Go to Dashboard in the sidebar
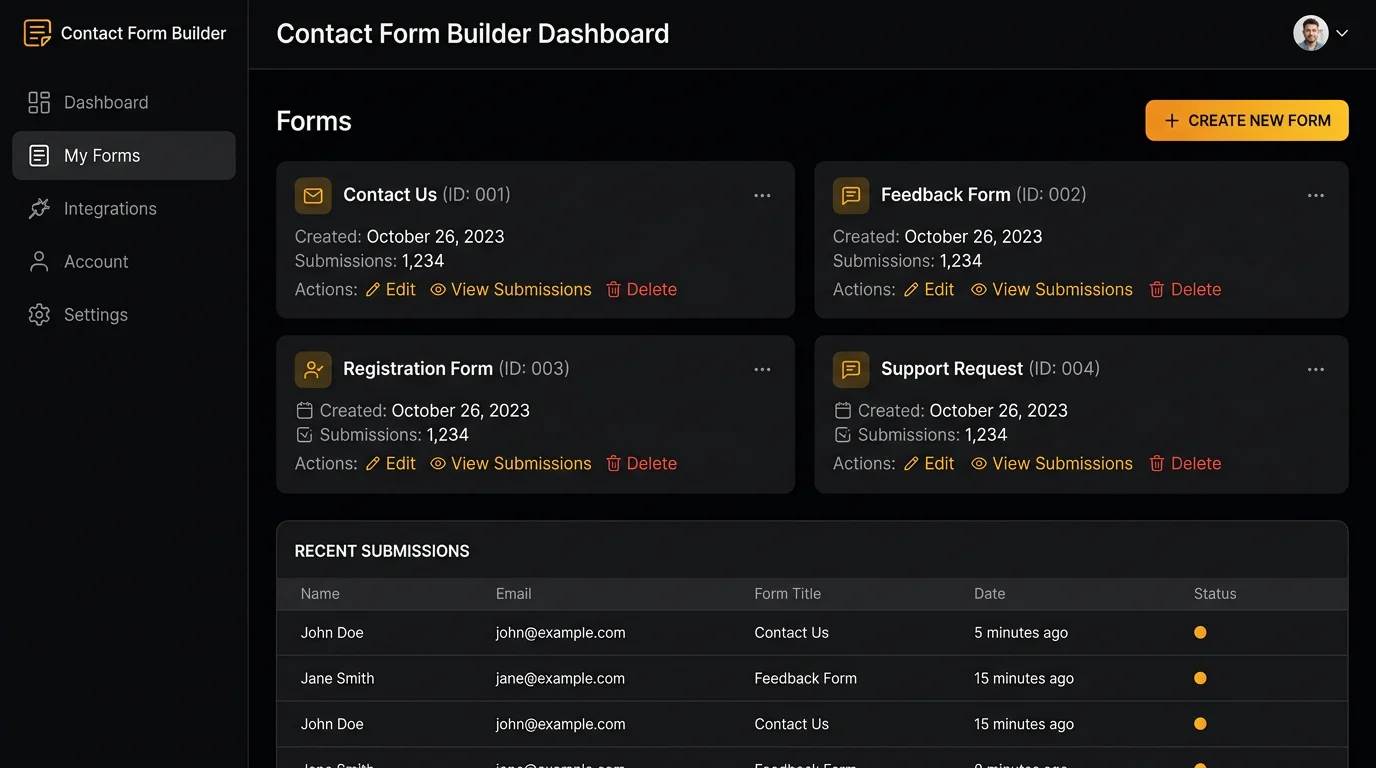 coord(124,102)
